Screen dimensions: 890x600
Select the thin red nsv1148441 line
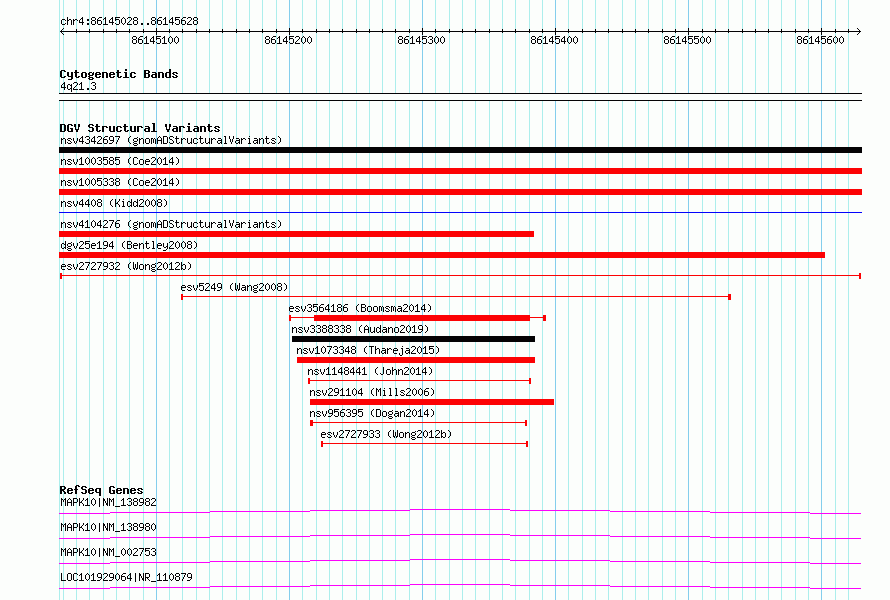point(419,381)
